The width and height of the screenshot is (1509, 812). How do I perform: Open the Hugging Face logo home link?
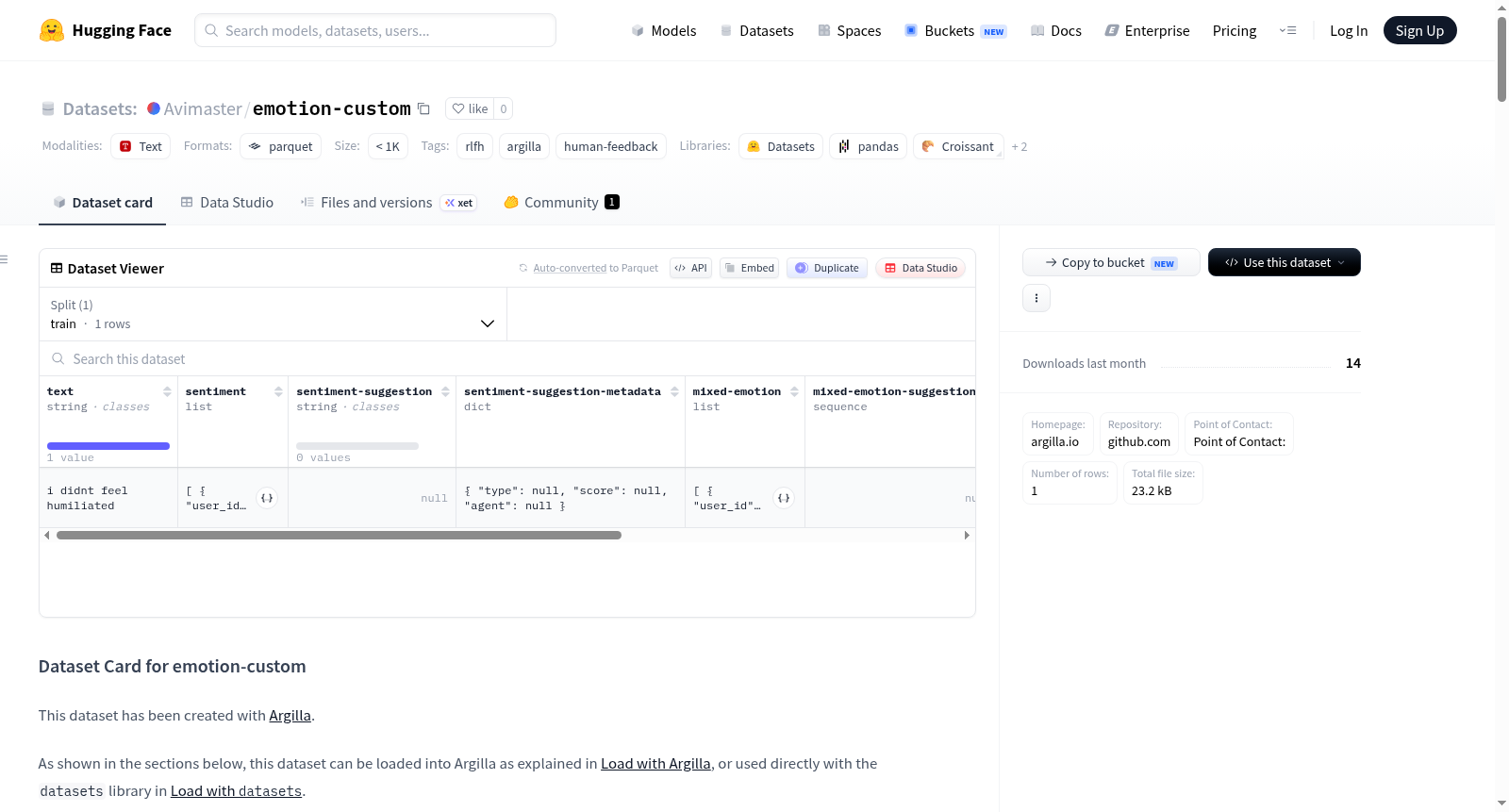tap(106, 30)
